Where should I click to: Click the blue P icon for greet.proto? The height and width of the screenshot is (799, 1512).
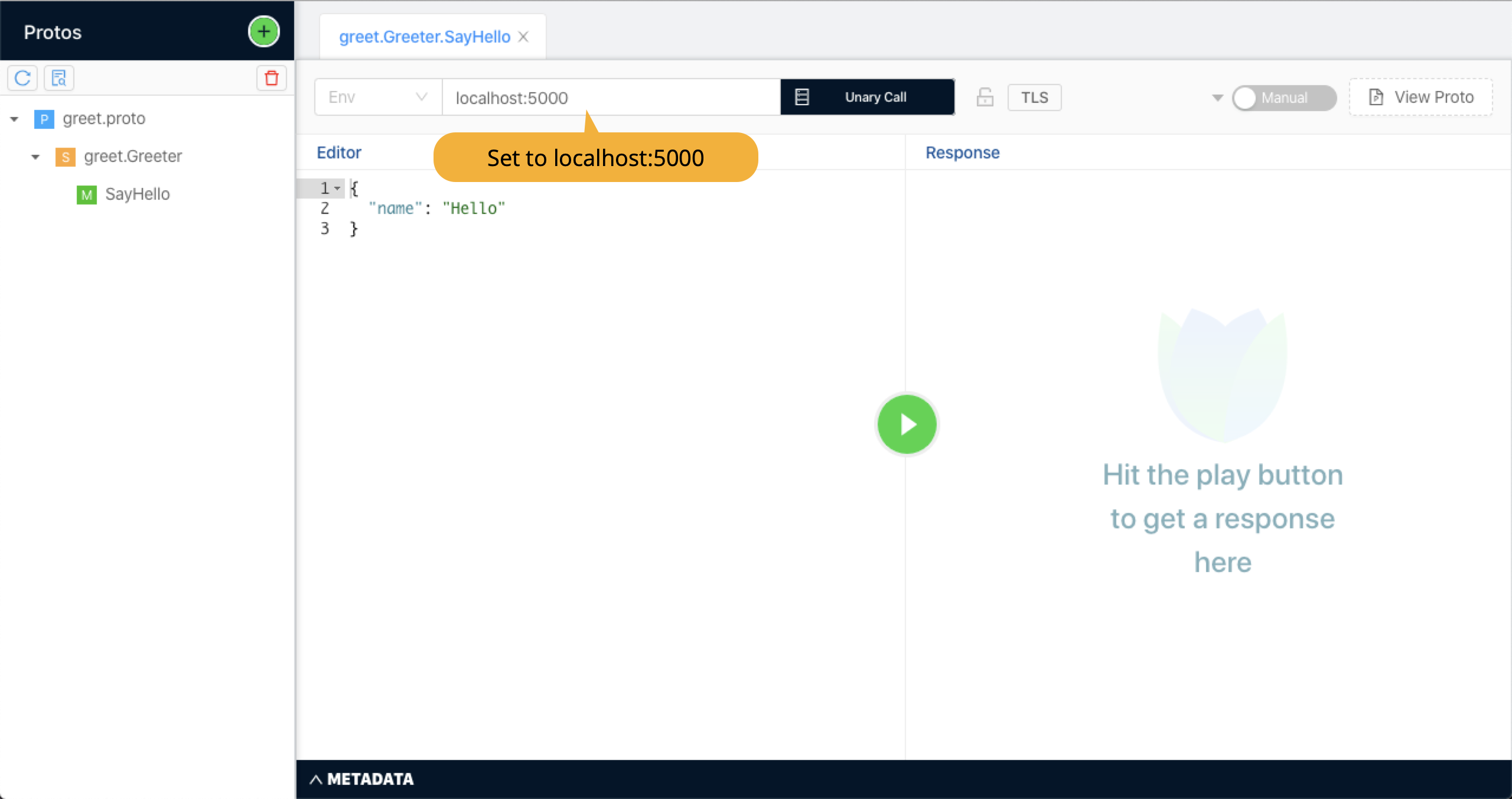click(44, 119)
